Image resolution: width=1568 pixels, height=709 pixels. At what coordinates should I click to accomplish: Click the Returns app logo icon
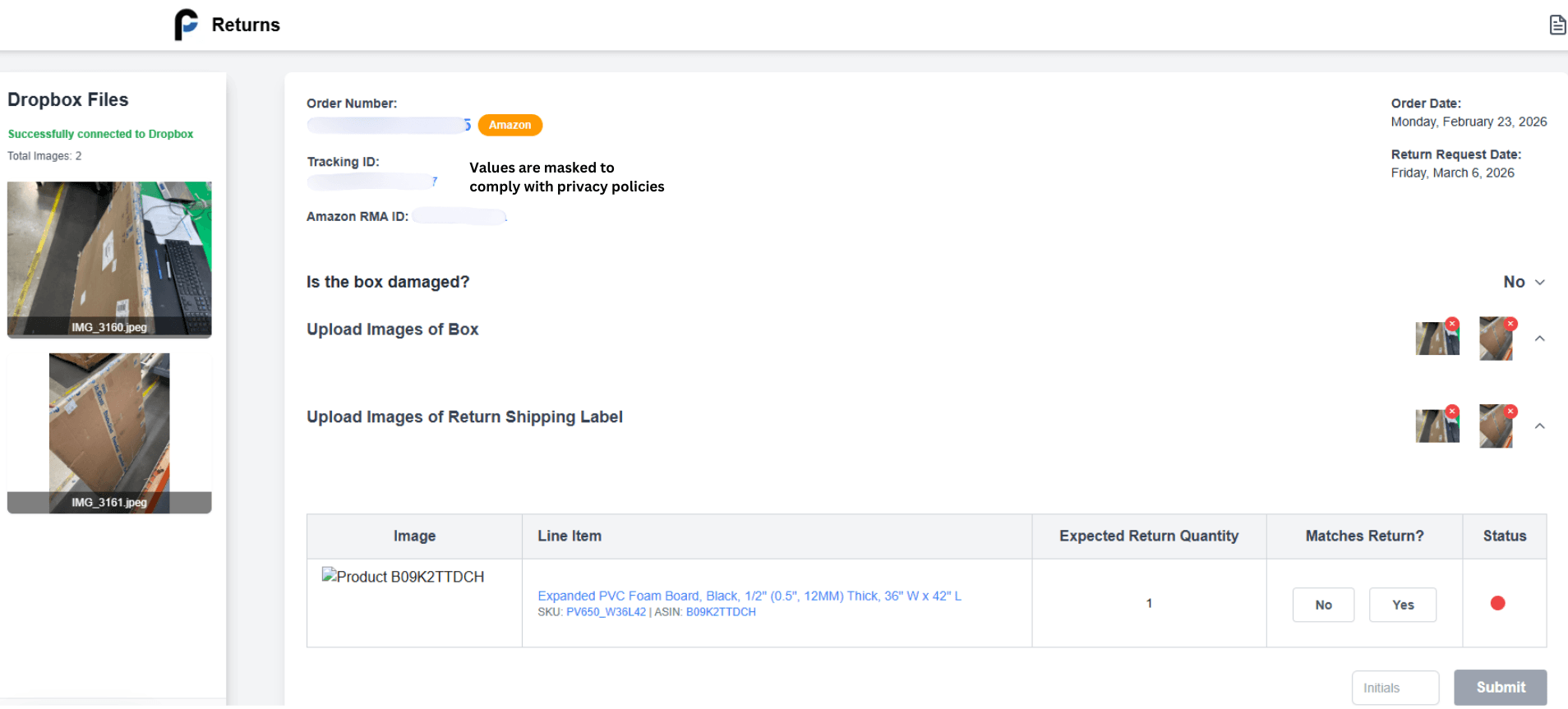186,25
